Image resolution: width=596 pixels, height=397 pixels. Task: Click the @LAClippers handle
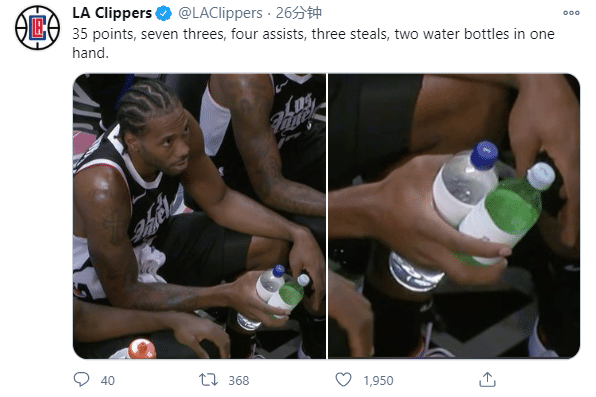(x=220, y=13)
